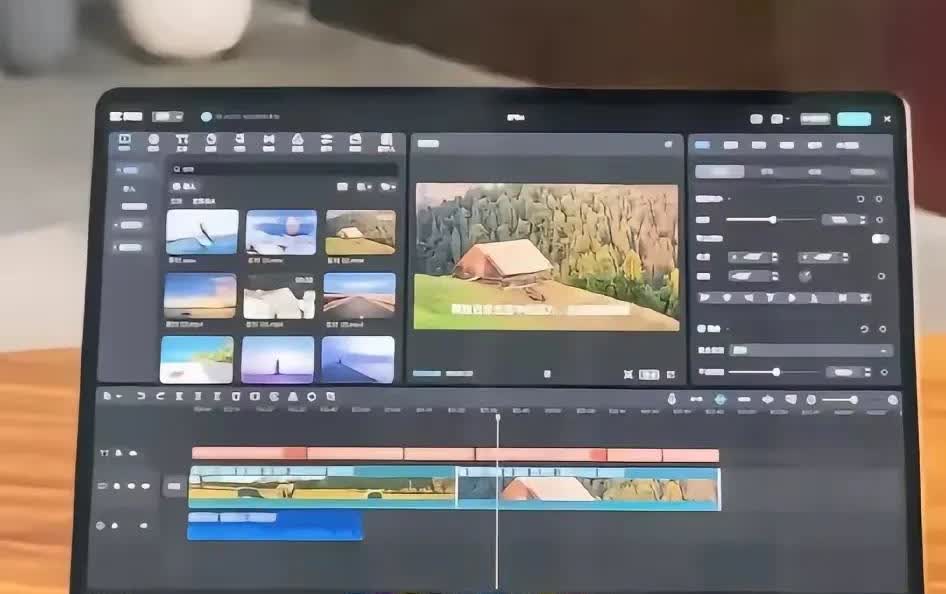Click the Undo arrow in the timeline toolbar
Image resolution: width=946 pixels, height=594 pixels.
pos(141,396)
